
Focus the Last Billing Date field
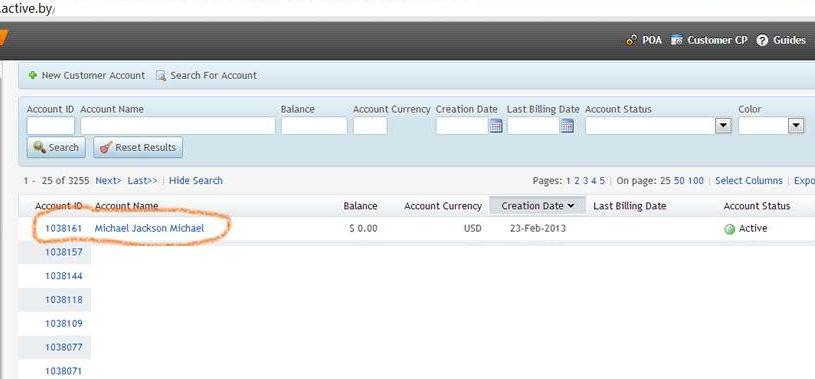coord(533,126)
